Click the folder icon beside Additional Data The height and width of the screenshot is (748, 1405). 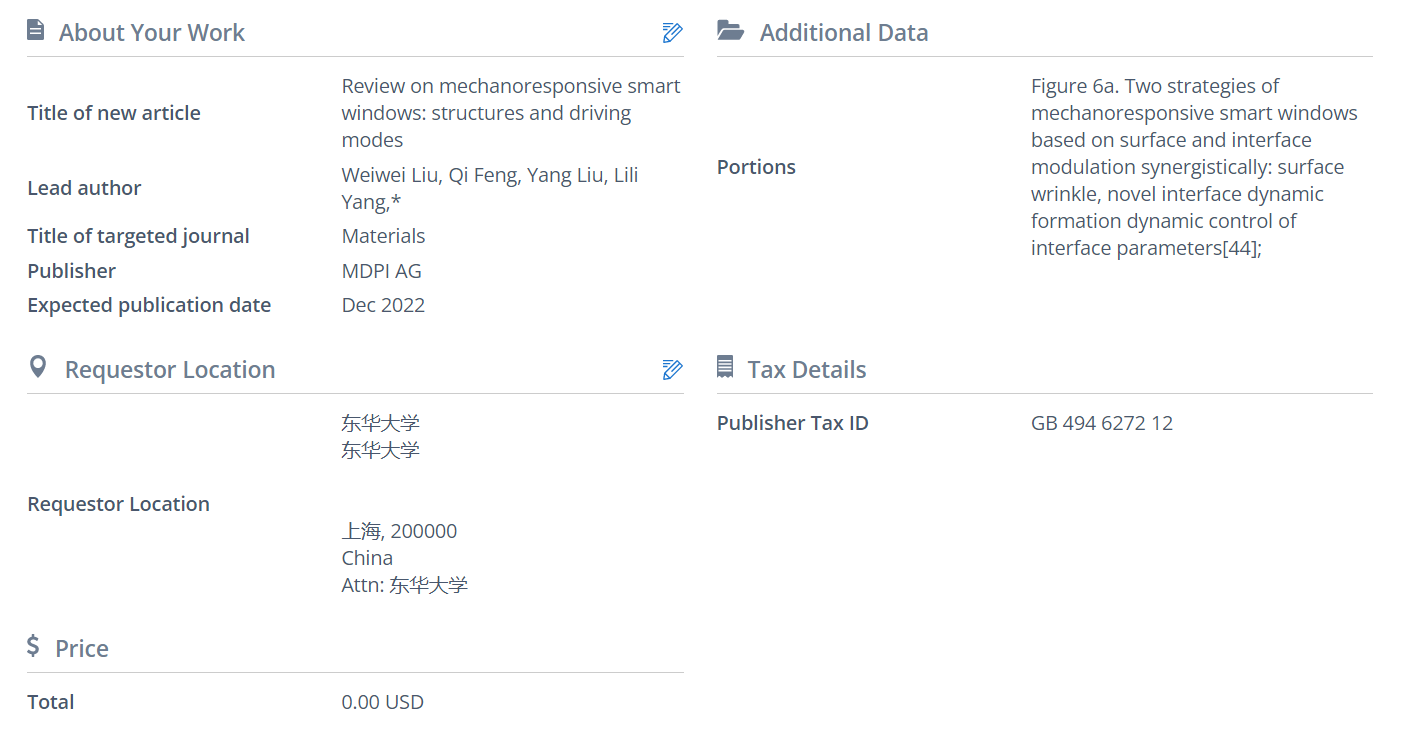[731, 31]
